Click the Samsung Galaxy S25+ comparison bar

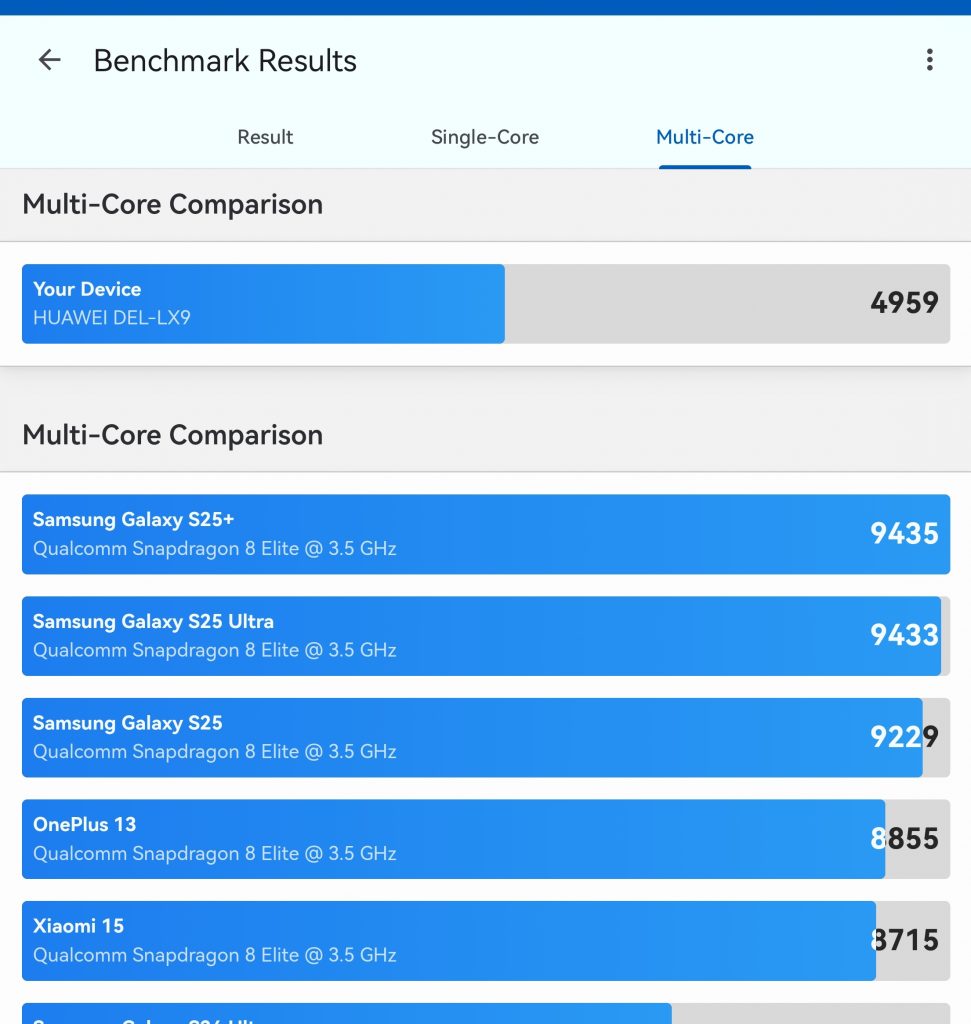[400, 533]
